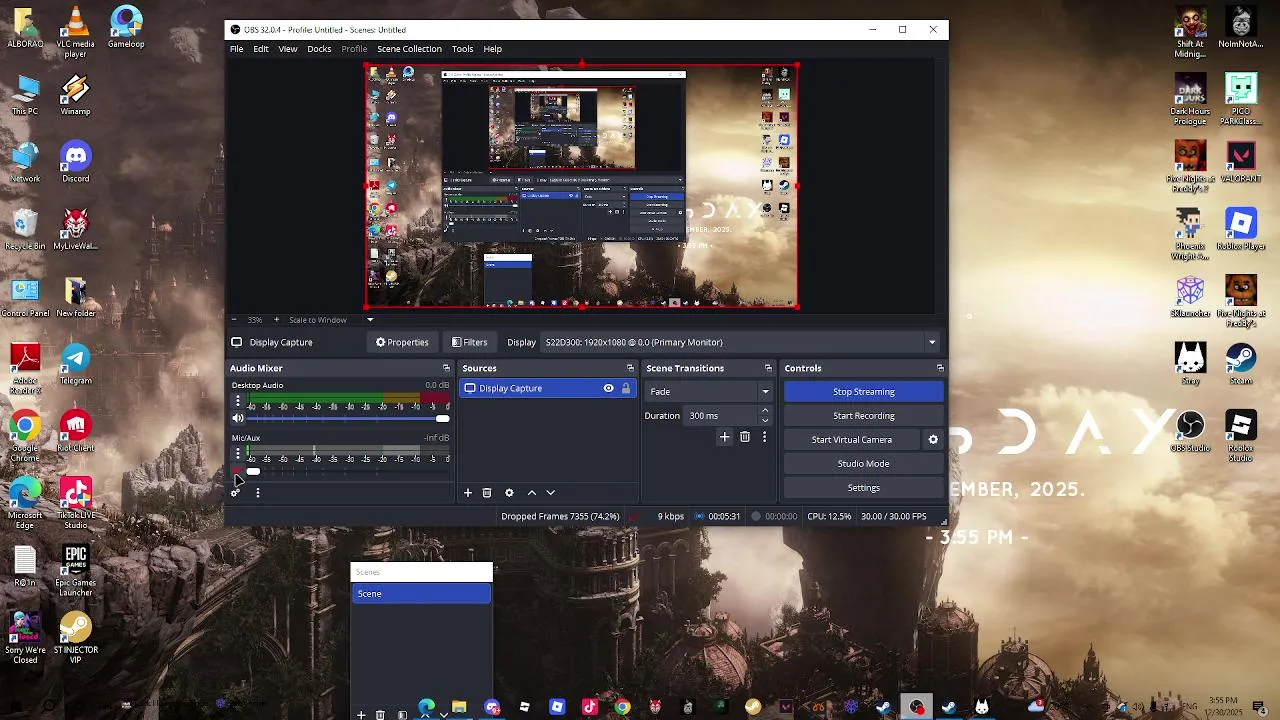Decrease transition duration with down arrow
This screenshot has width=1280, height=720.
(x=765, y=420)
